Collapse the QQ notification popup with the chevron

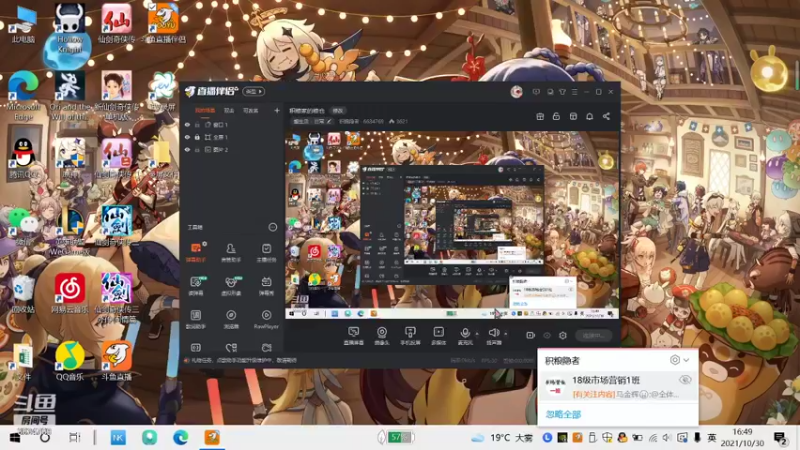pos(687,360)
